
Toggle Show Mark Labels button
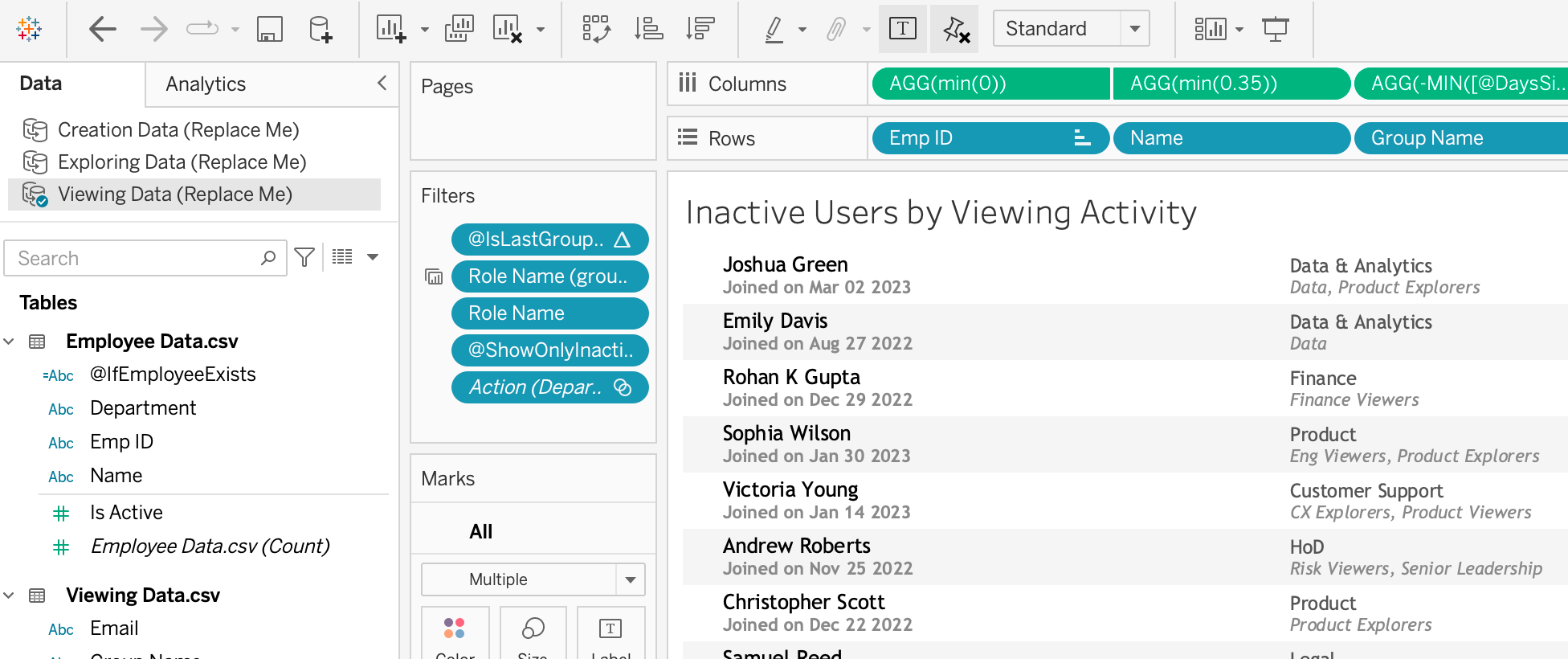pos(903,30)
